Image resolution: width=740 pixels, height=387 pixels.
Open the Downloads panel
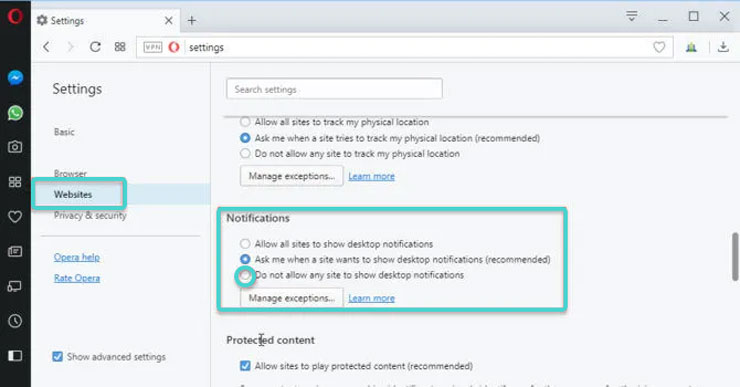pyautogui.click(x=723, y=47)
